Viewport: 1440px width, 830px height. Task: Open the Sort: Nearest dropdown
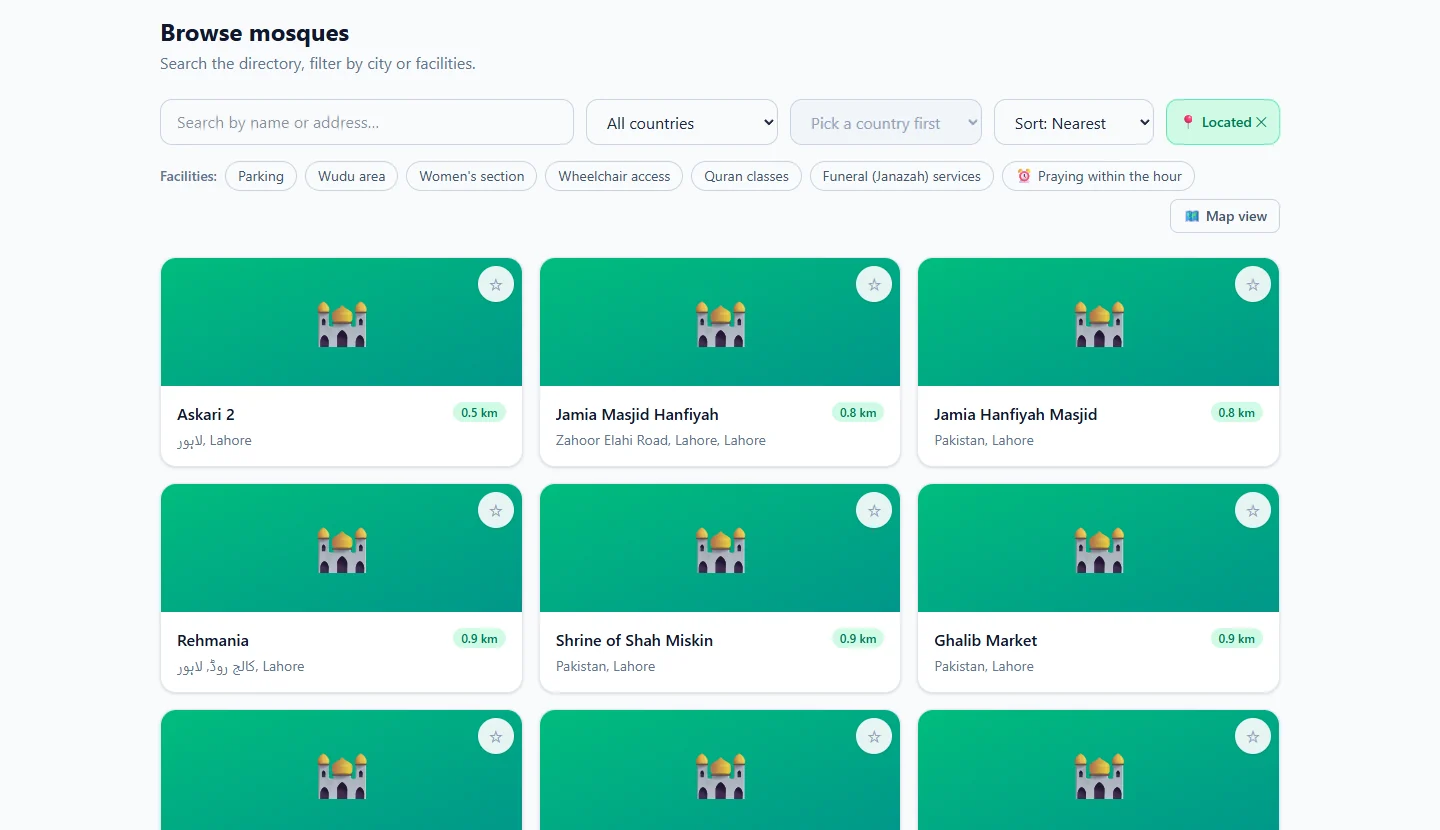coord(1074,123)
